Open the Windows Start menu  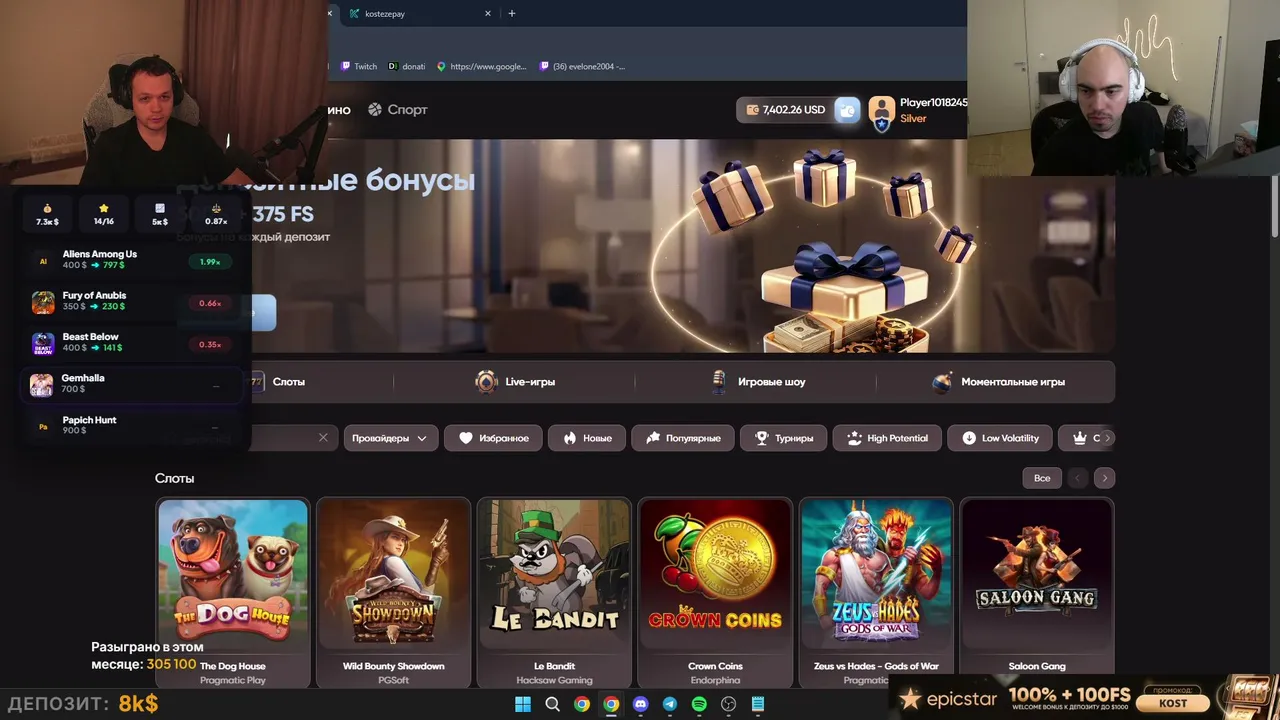click(523, 704)
